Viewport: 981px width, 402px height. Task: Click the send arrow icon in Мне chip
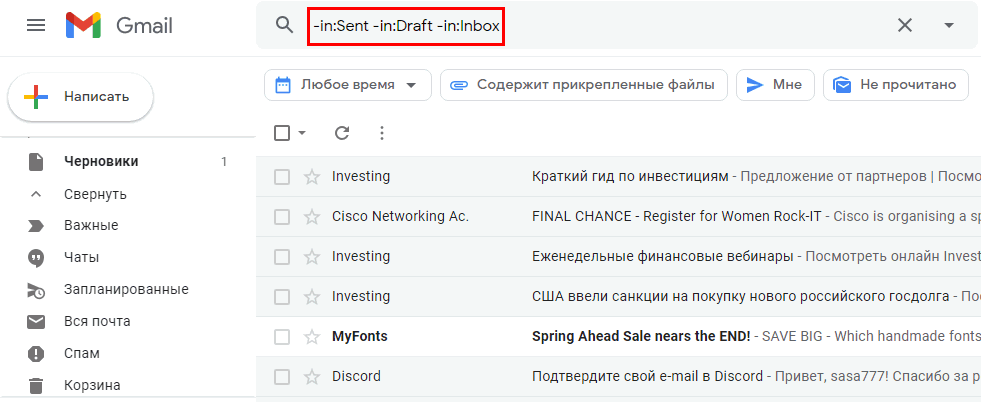tap(755, 85)
